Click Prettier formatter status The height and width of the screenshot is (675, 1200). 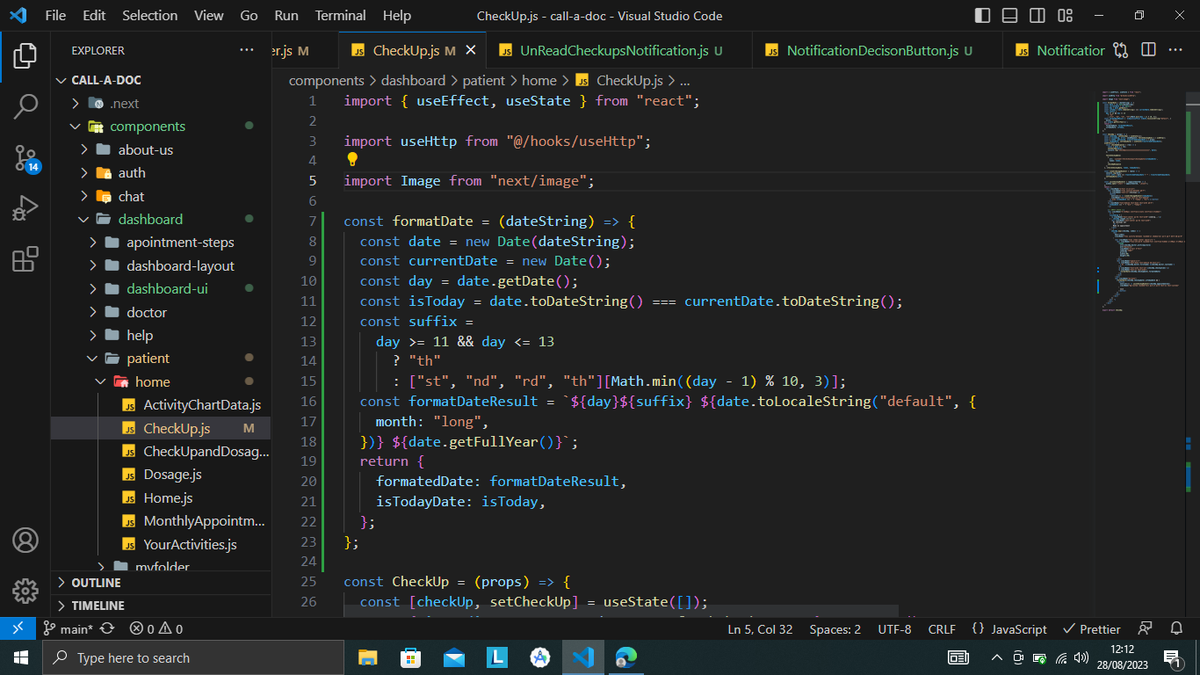(1092, 629)
